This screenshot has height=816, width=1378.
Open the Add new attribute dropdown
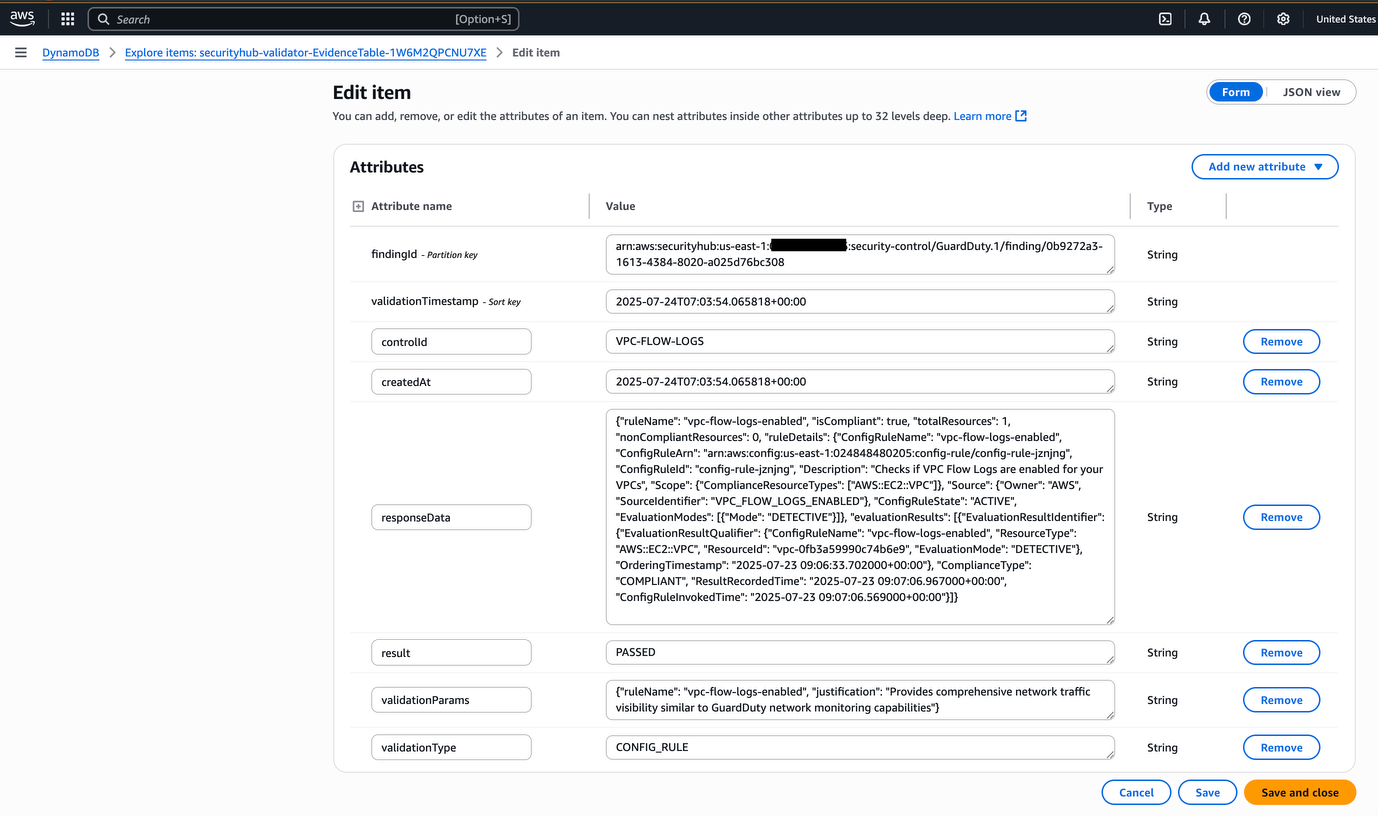1264,167
